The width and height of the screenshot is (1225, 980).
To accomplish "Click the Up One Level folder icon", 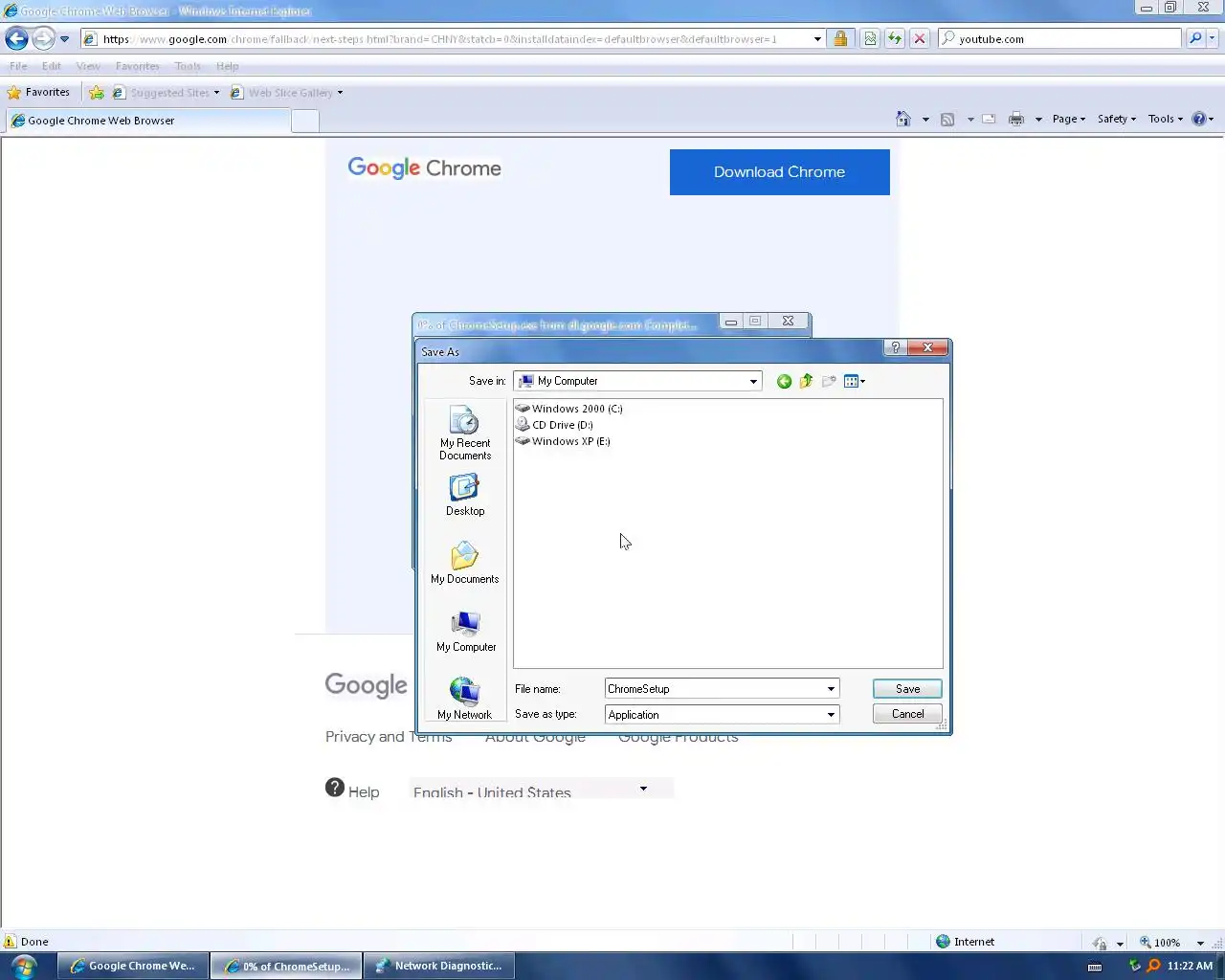I will pos(806,381).
